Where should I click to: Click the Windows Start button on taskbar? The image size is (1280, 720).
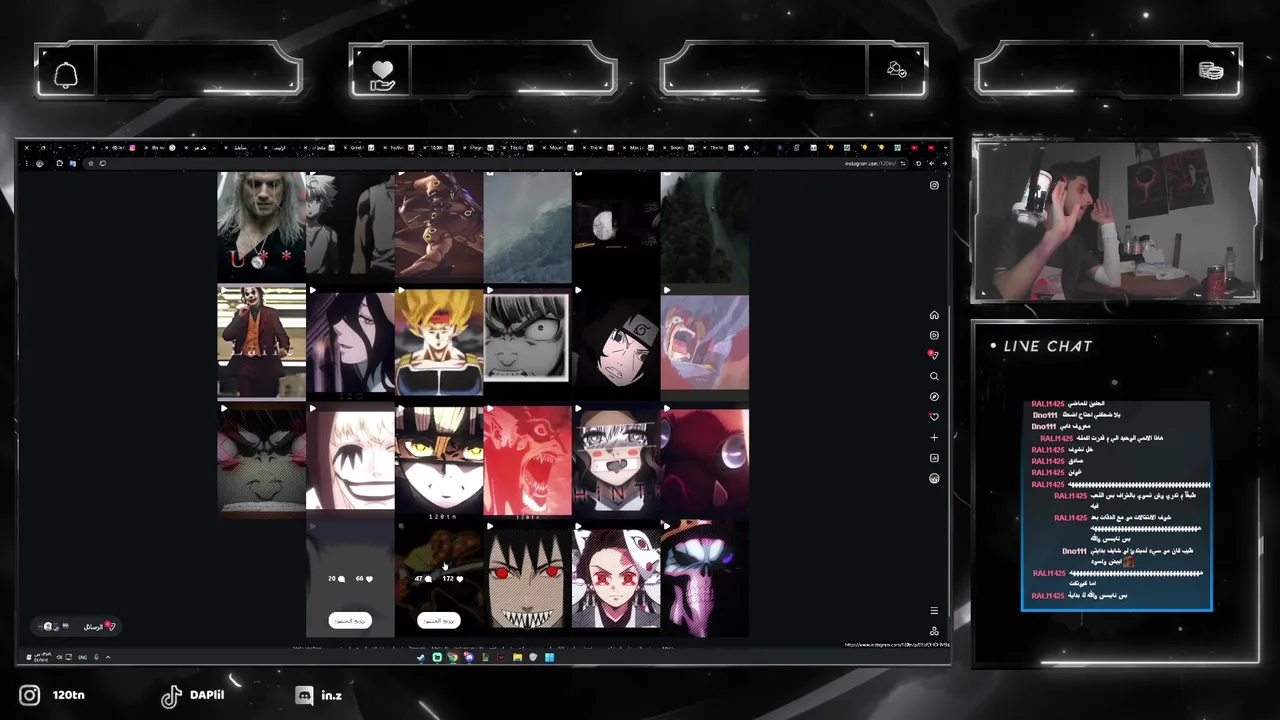point(549,657)
